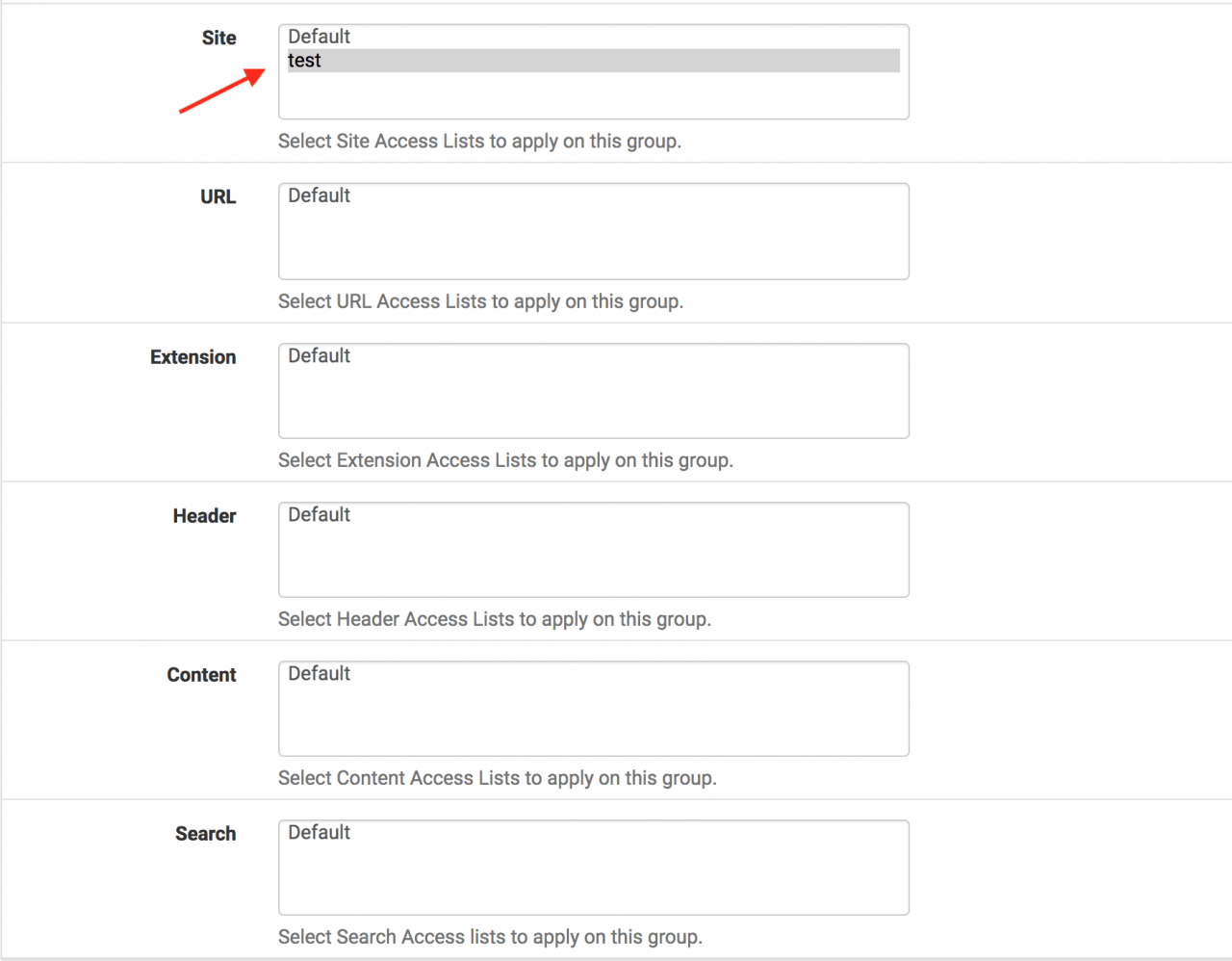Click the "Extension" field label
The image size is (1232, 961).
tap(192, 357)
